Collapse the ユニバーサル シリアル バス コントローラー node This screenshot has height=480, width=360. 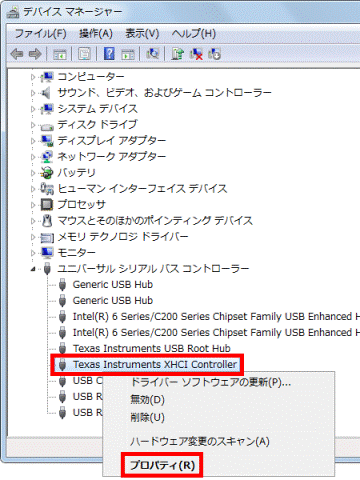click(x=33, y=269)
